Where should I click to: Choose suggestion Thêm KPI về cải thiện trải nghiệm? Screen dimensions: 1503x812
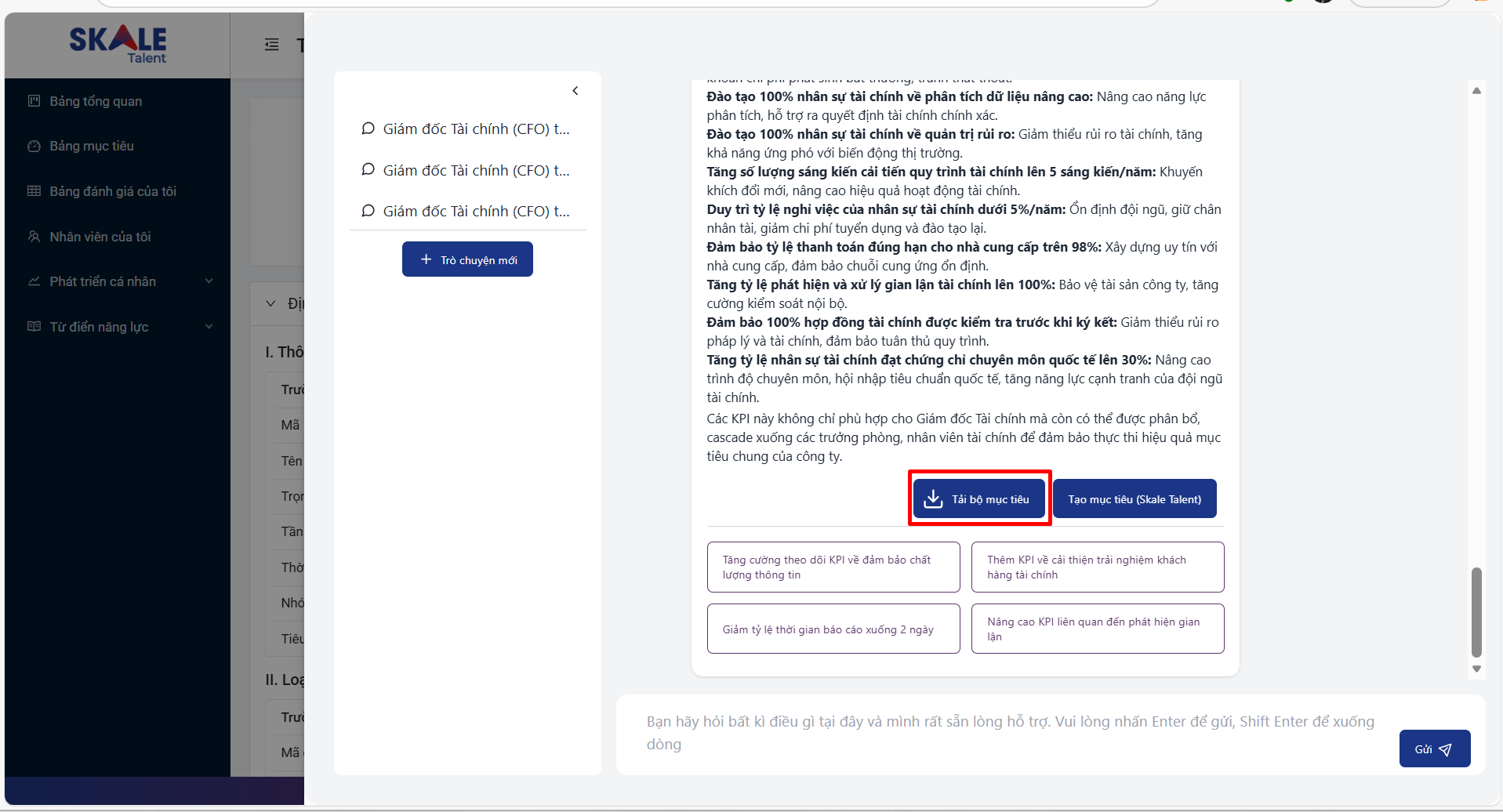pos(1097,567)
